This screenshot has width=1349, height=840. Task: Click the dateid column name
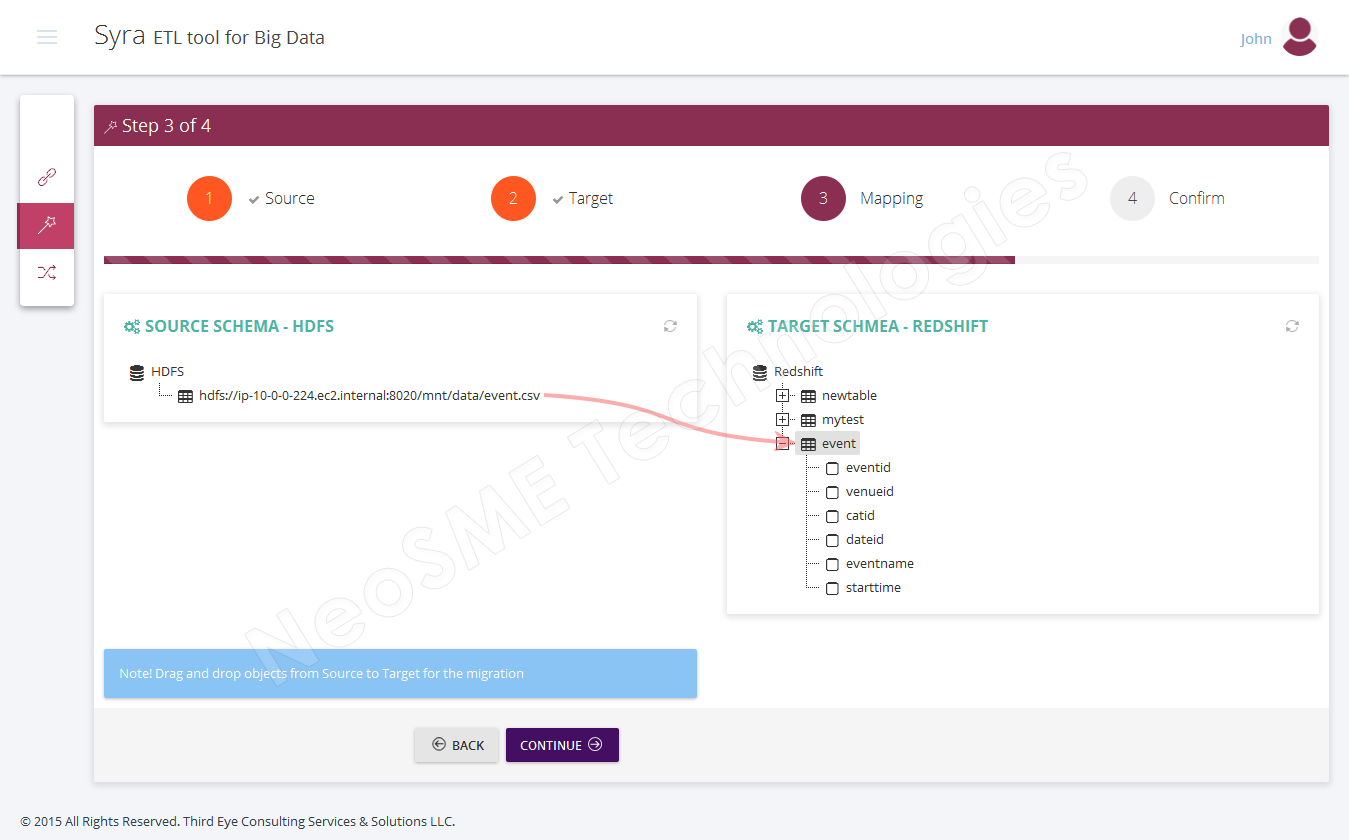point(865,540)
